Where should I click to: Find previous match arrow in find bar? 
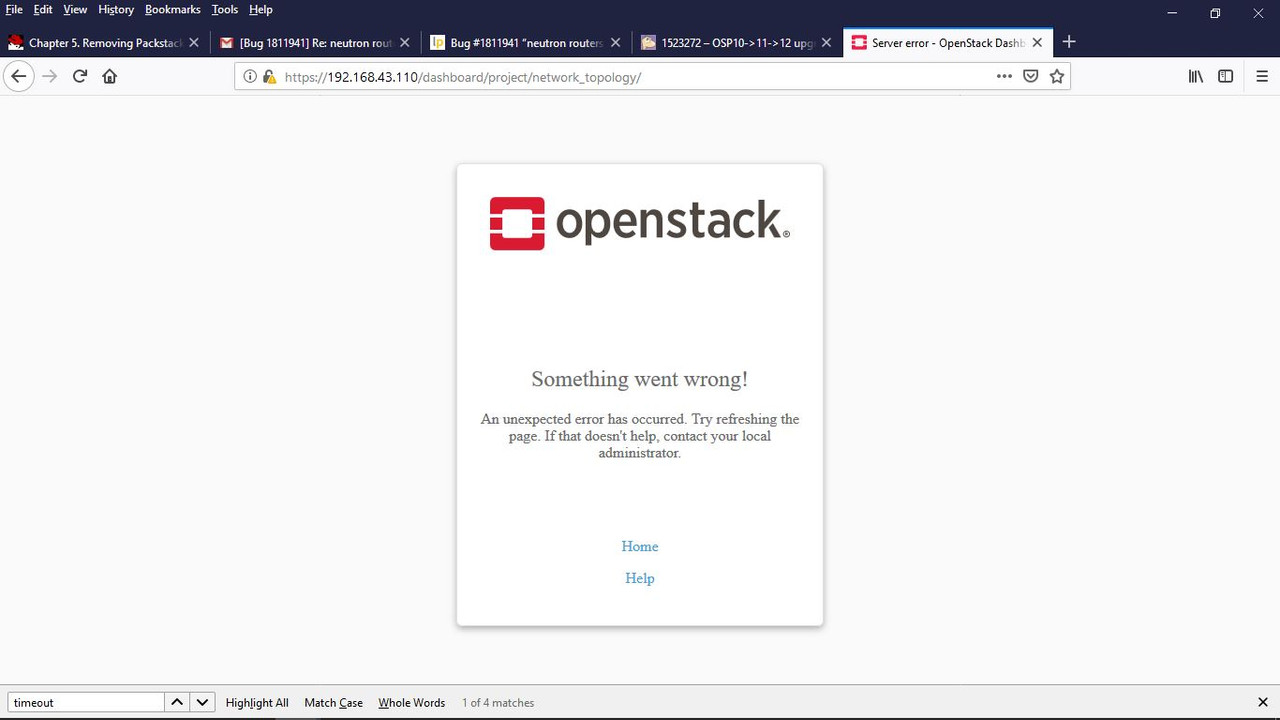pyautogui.click(x=177, y=702)
